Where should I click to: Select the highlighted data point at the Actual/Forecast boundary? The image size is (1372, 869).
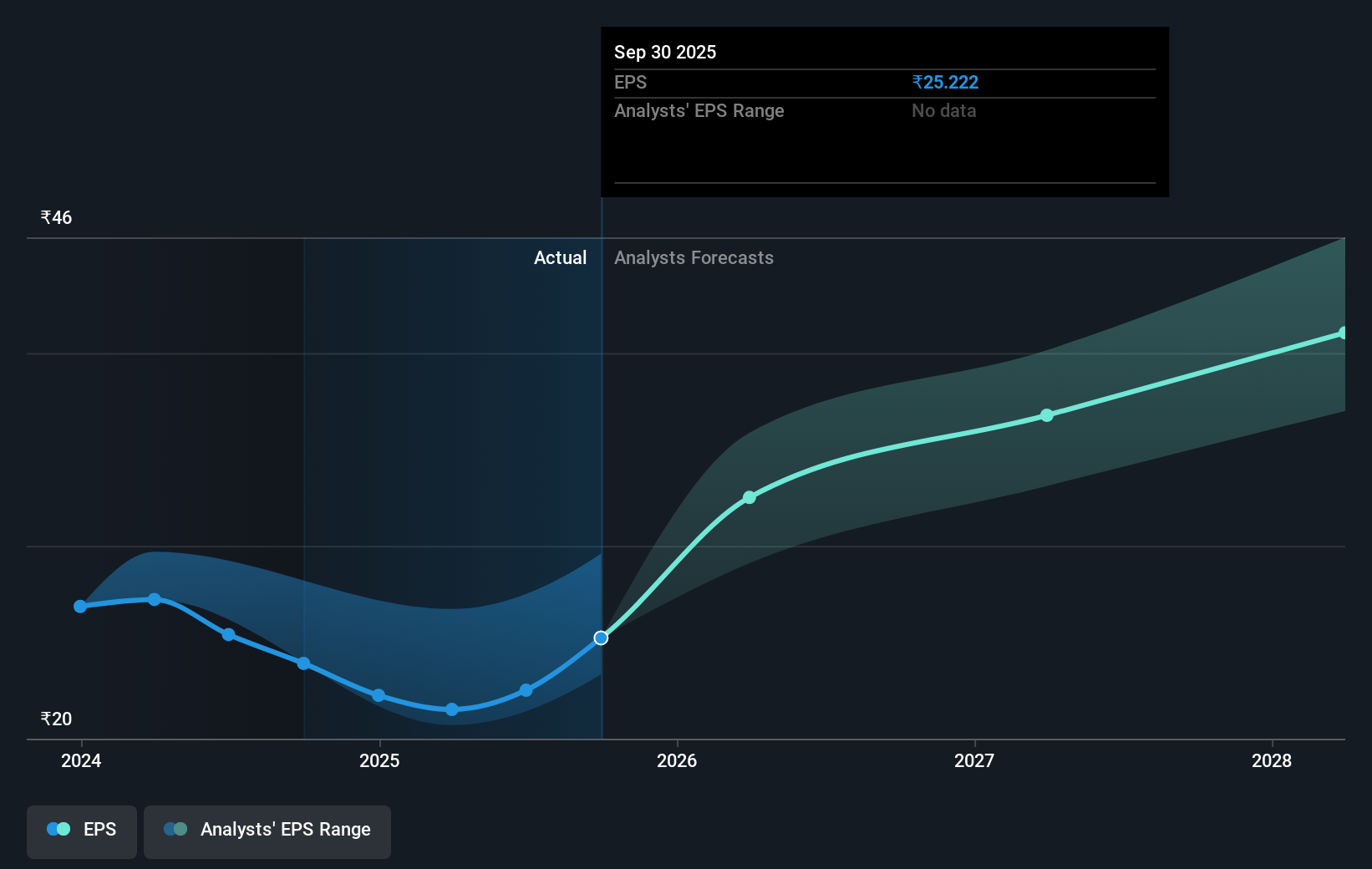601,638
